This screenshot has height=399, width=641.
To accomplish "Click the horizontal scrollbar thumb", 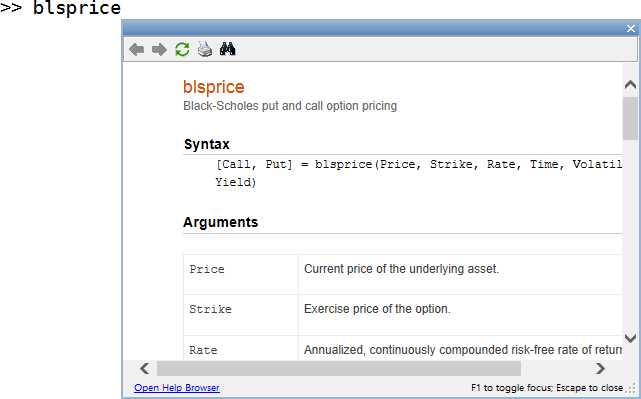I will point(339,368).
